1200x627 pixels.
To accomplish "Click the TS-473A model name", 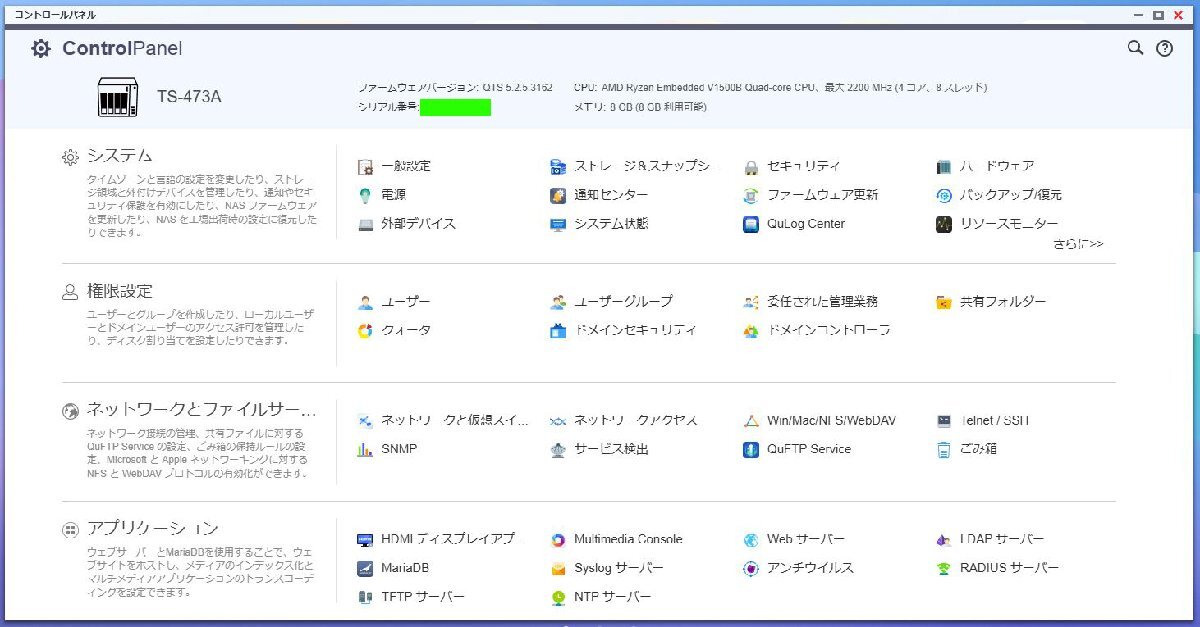I will [189, 97].
